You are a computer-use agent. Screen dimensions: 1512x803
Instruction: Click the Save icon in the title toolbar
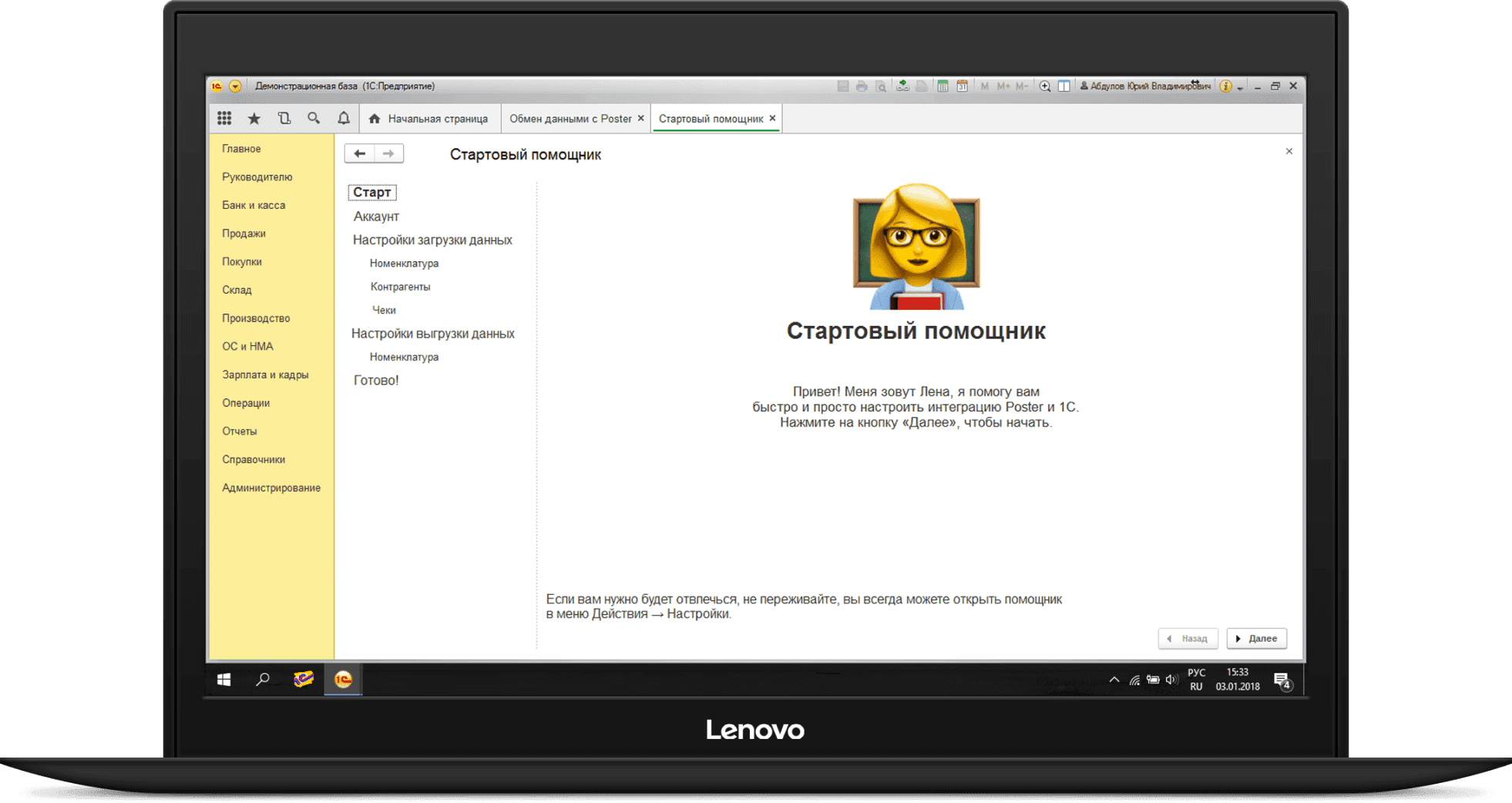[x=843, y=86]
